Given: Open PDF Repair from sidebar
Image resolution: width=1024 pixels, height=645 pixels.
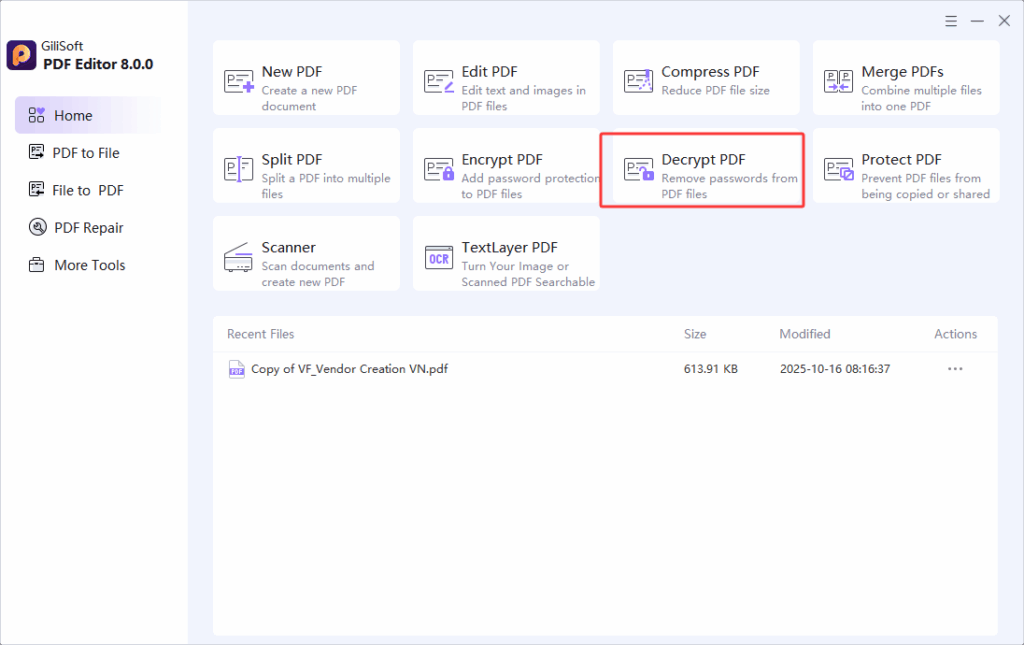Looking at the screenshot, I should pos(88,228).
